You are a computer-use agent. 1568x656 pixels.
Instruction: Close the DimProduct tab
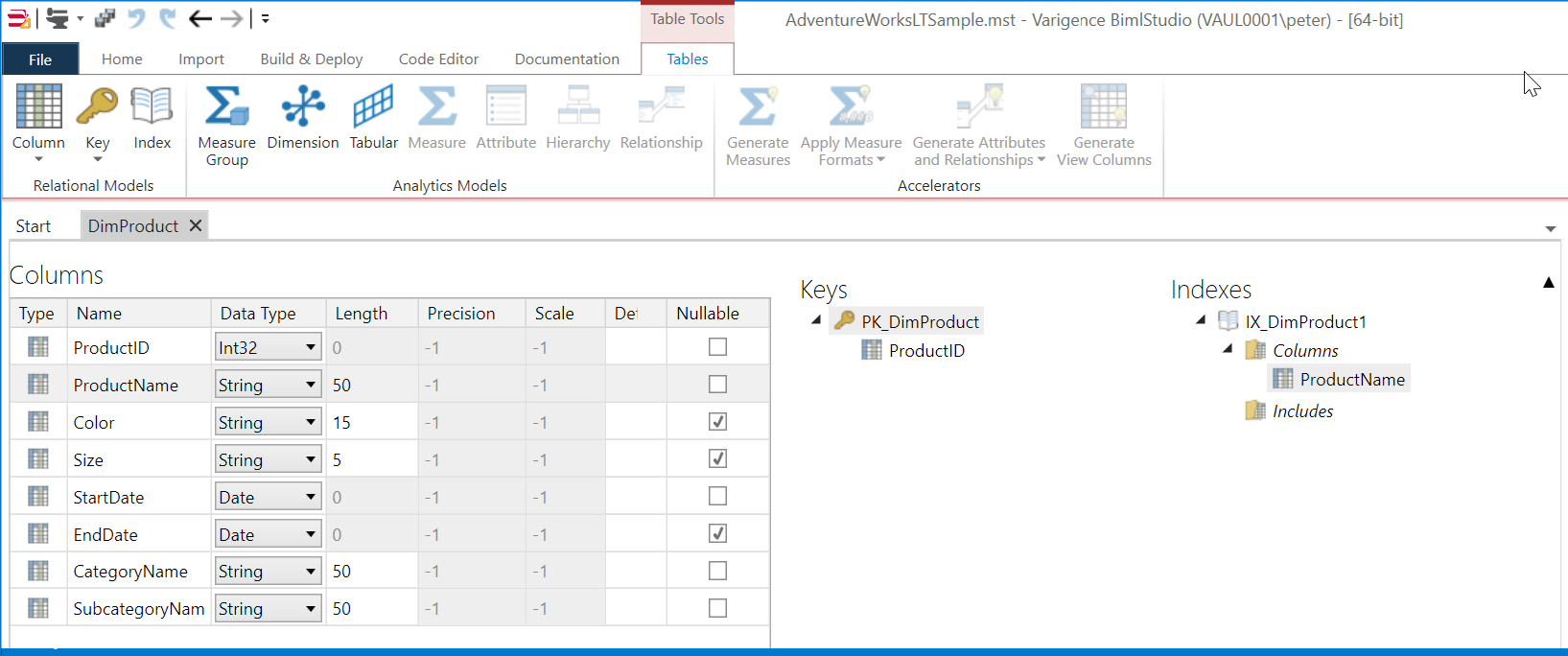[x=196, y=225]
